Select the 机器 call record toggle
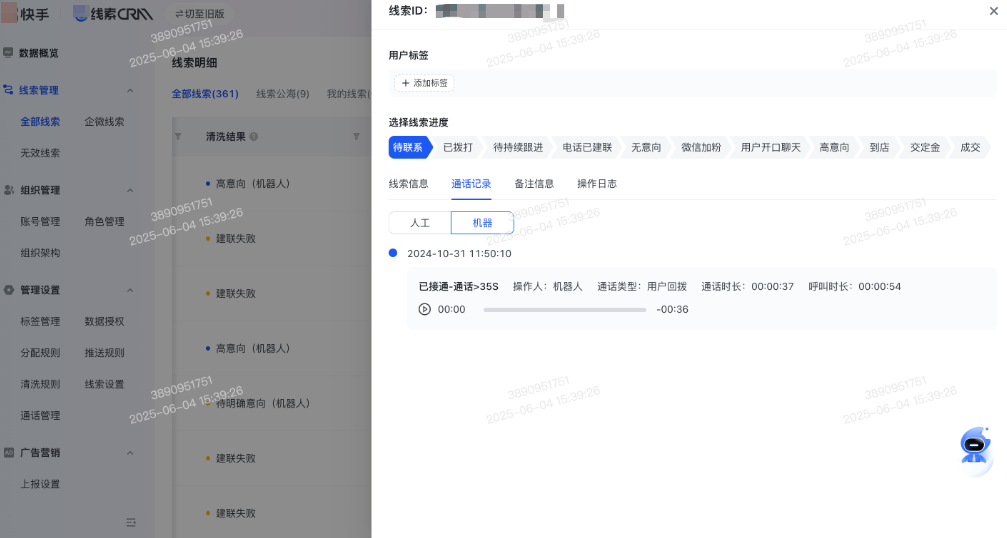1007x538 pixels. 482,223
